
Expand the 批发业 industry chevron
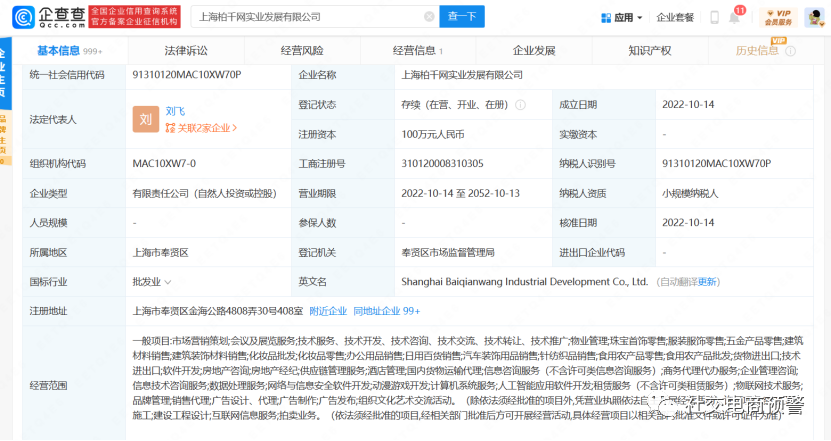pyautogui.click(x=167, y=283)
